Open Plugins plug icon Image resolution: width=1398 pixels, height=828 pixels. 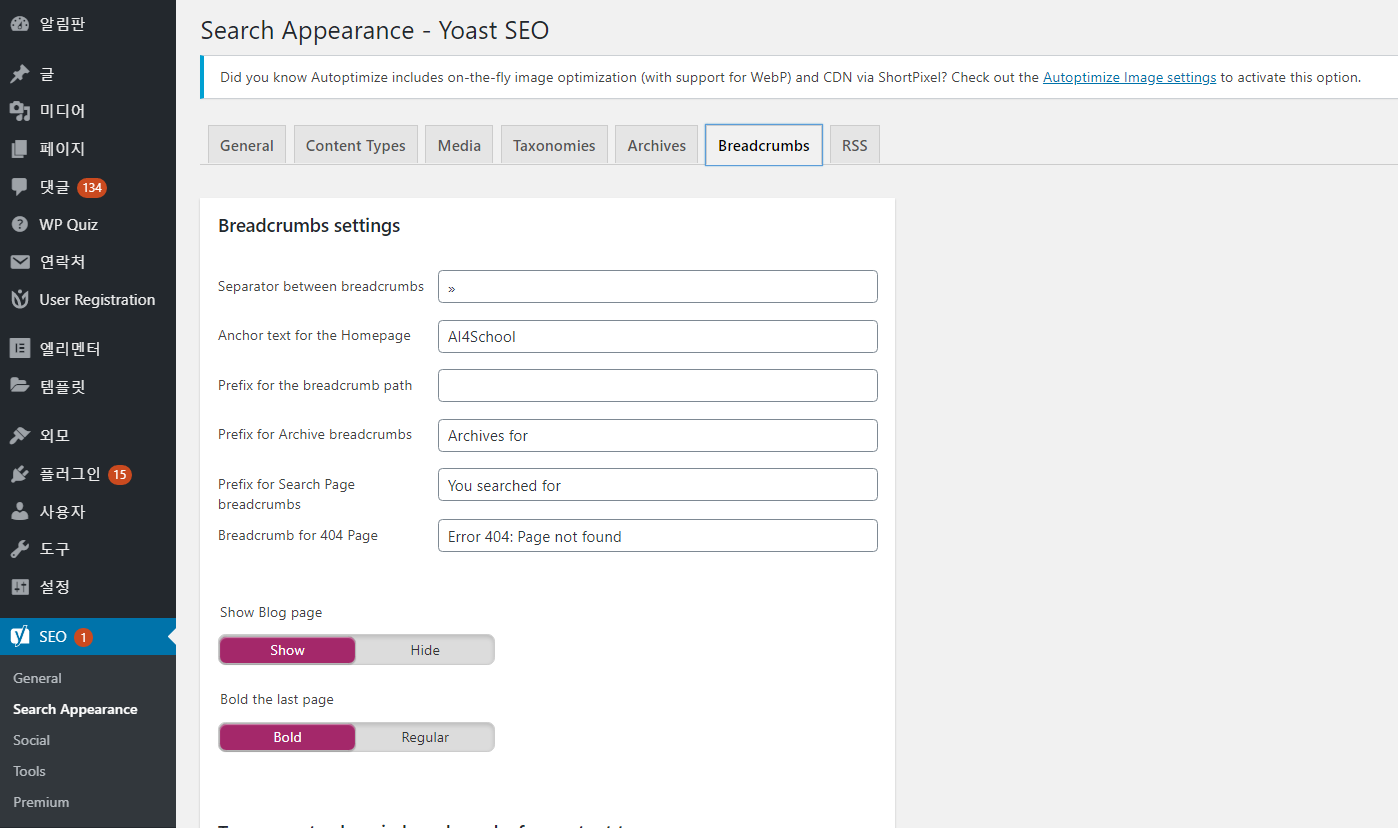click(20, 474)
